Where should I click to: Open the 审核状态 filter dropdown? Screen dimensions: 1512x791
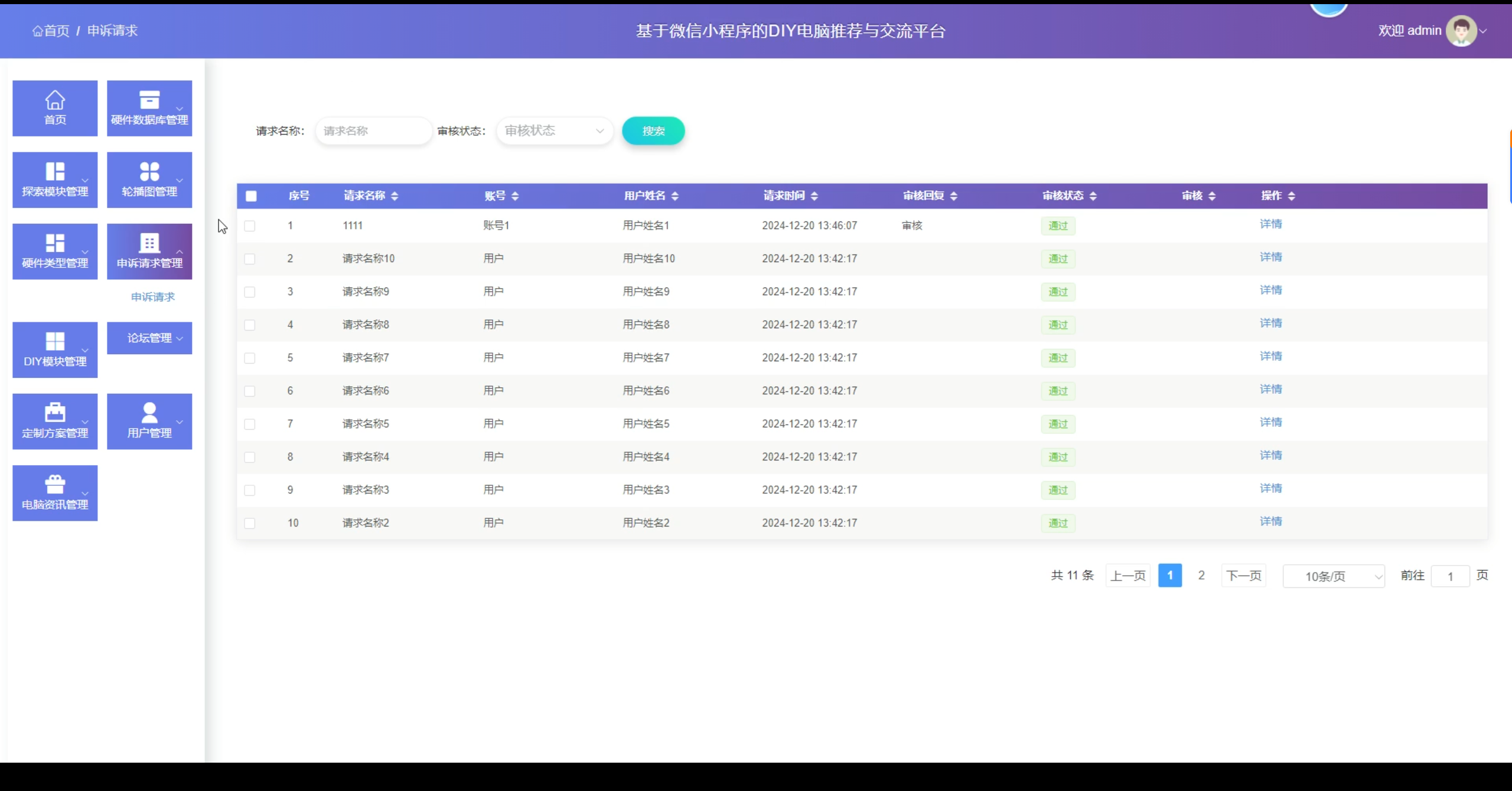[554, 131]
